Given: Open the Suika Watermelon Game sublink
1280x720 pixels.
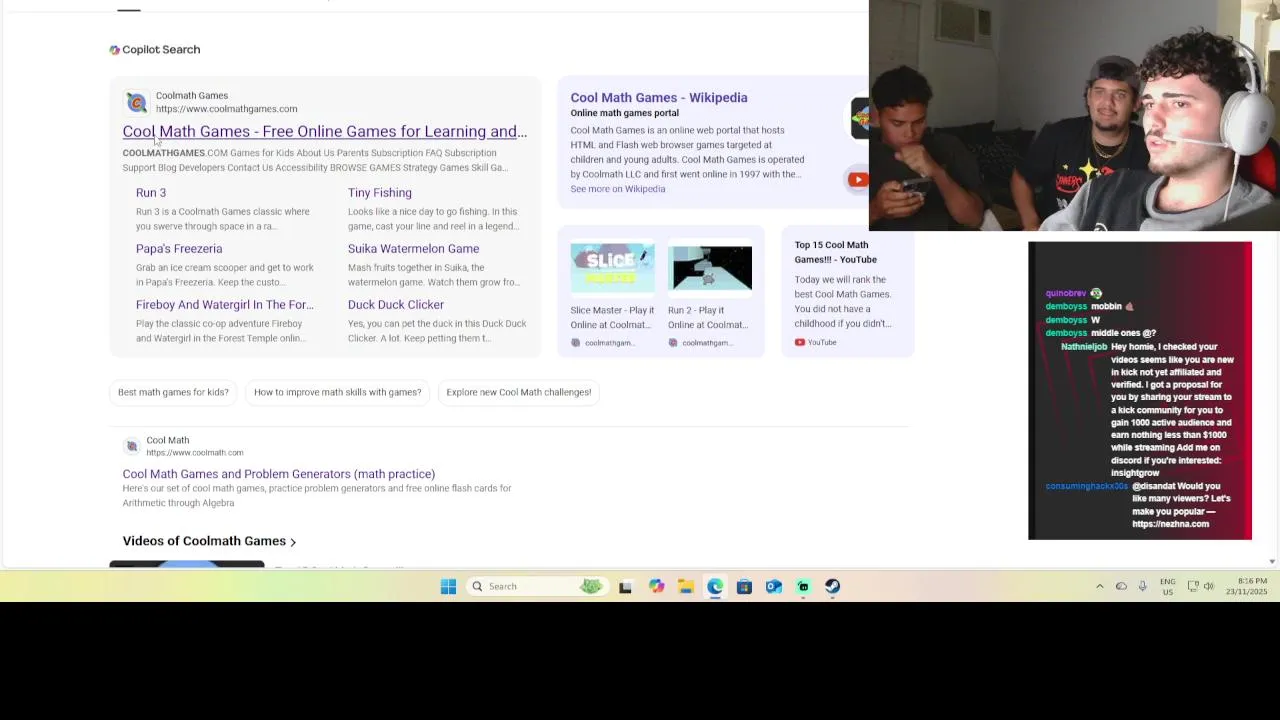Looking at the screenshot, I should 413,249.
